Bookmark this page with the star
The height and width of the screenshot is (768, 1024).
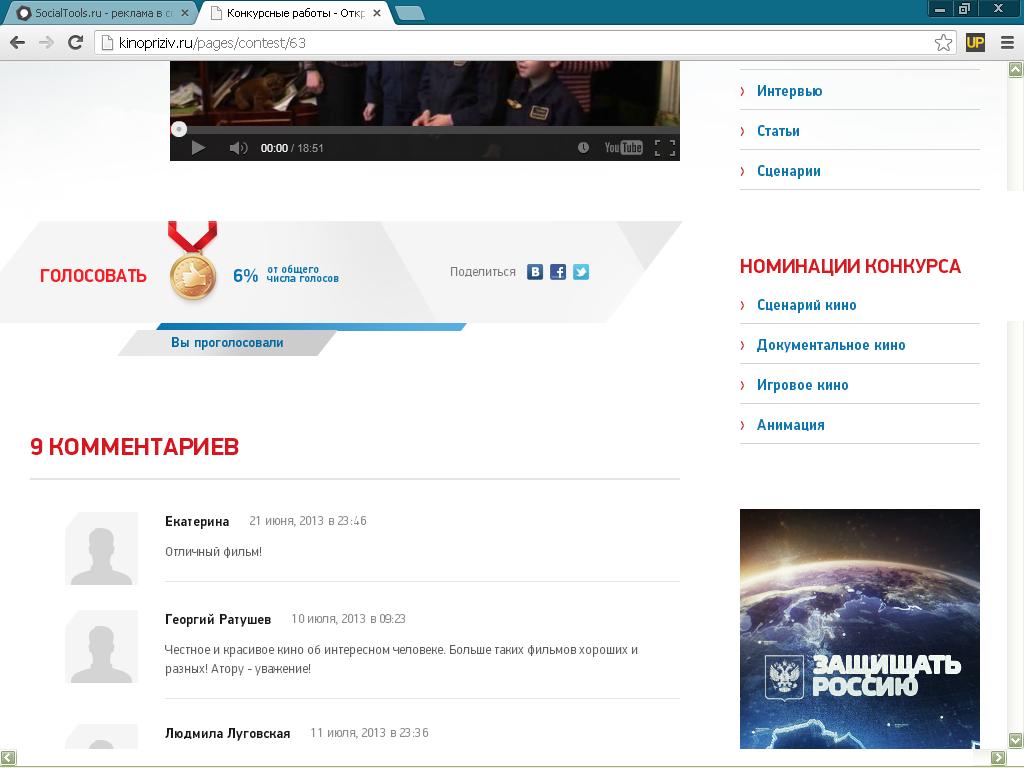943,43
